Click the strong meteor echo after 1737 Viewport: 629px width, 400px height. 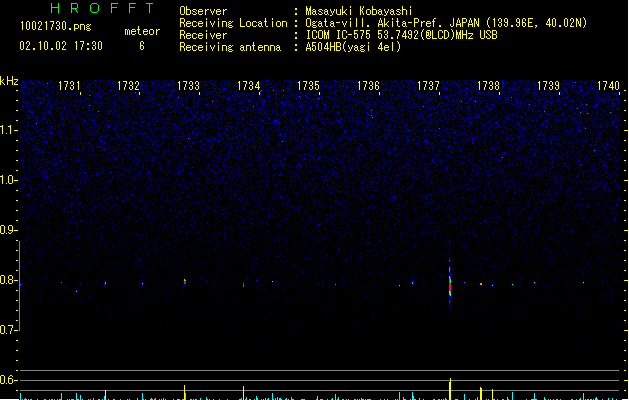click(450, 284)
